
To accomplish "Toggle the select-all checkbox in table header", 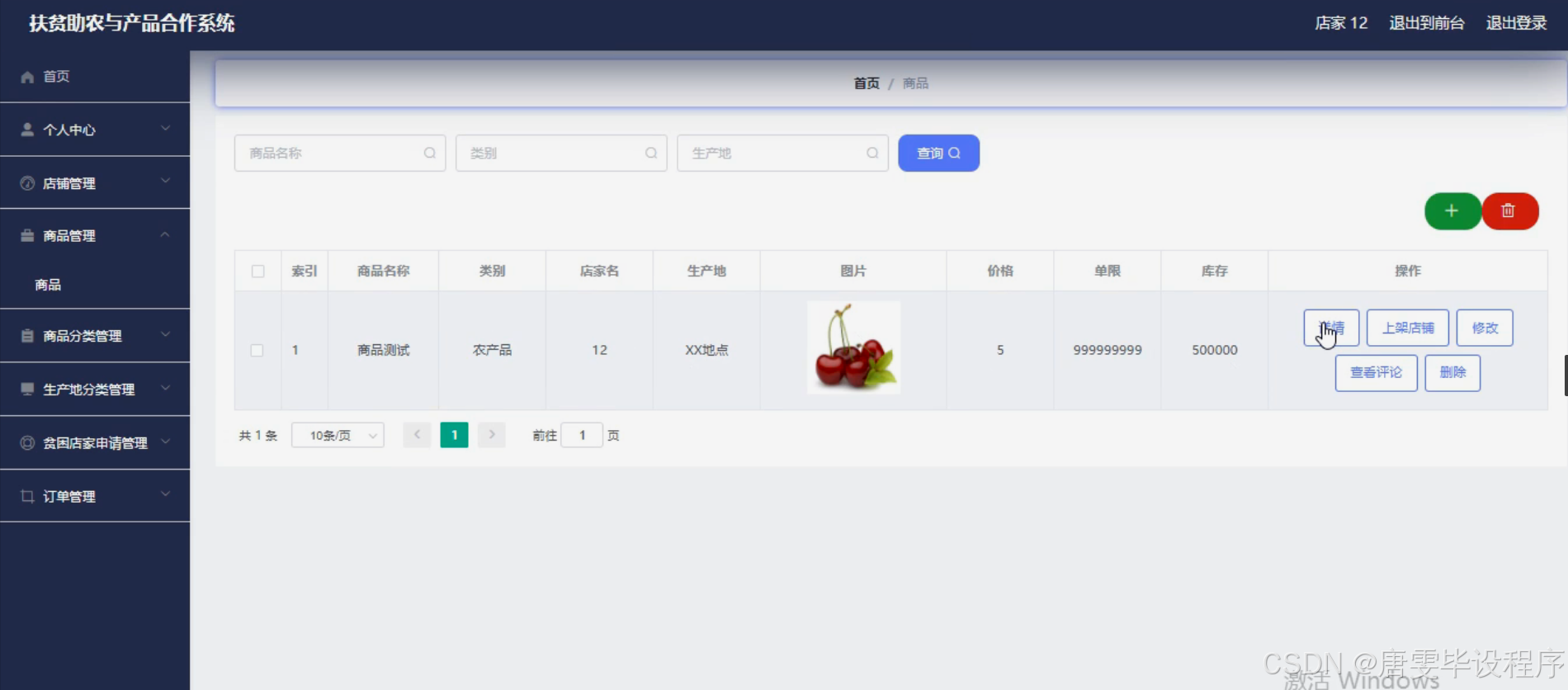I will pos(258,271).
